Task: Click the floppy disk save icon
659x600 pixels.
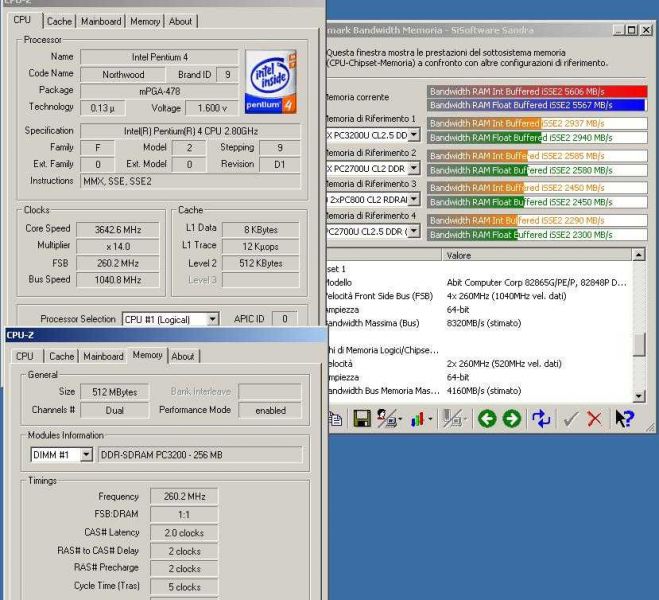Action: click(361, 419)
